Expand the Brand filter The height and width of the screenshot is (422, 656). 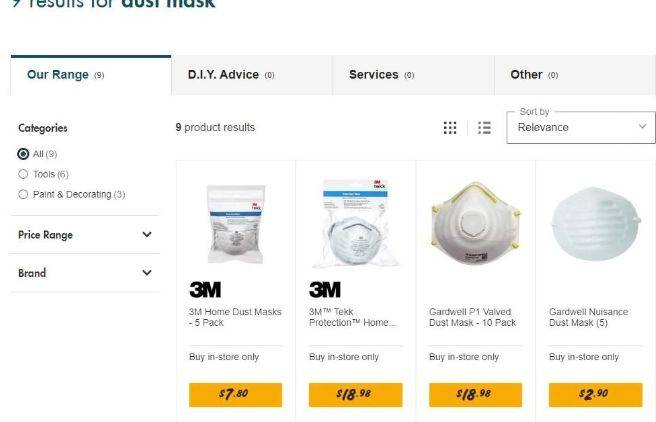tap(85, 273)
